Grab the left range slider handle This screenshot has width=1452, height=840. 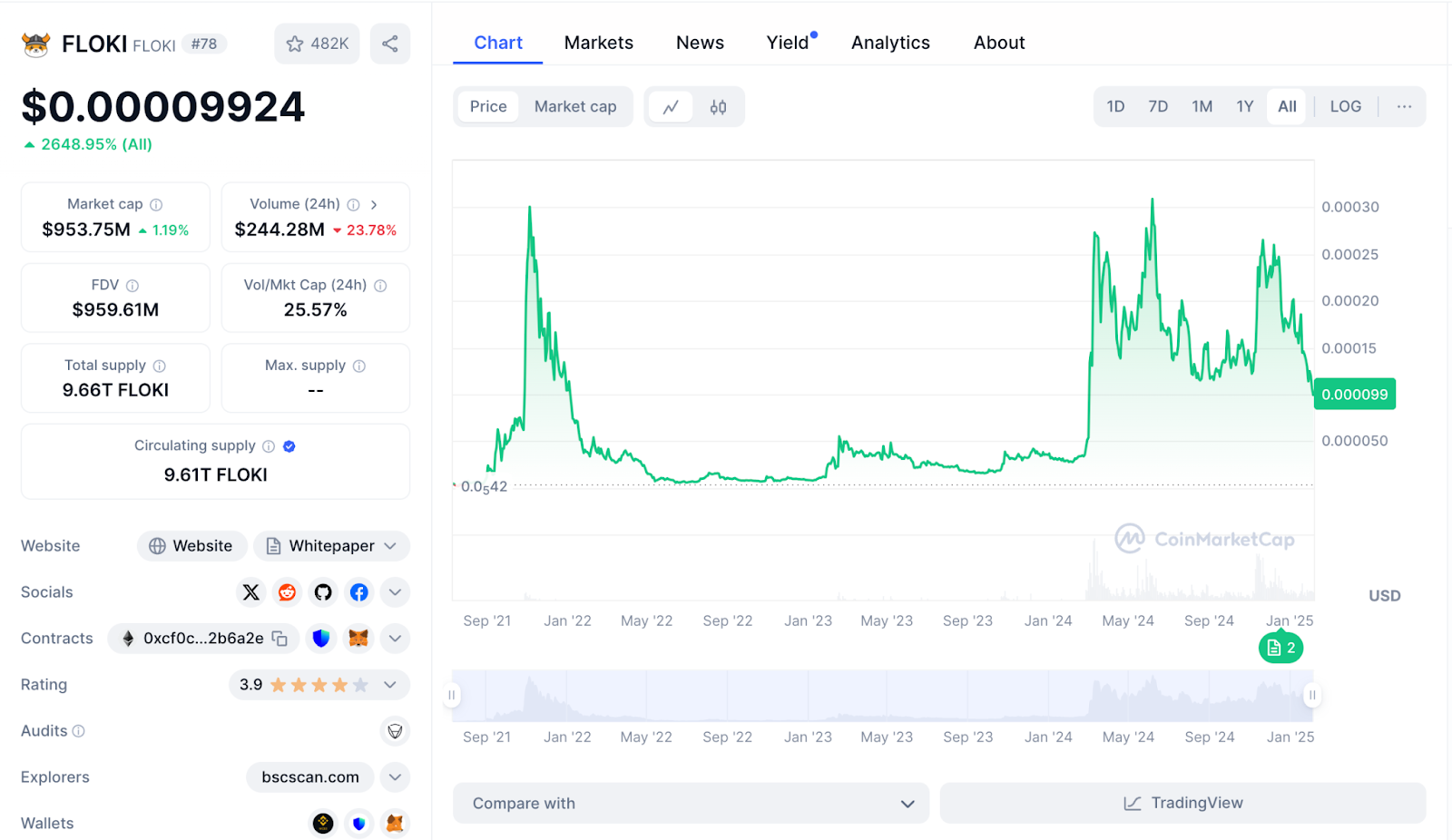point(451,696)
